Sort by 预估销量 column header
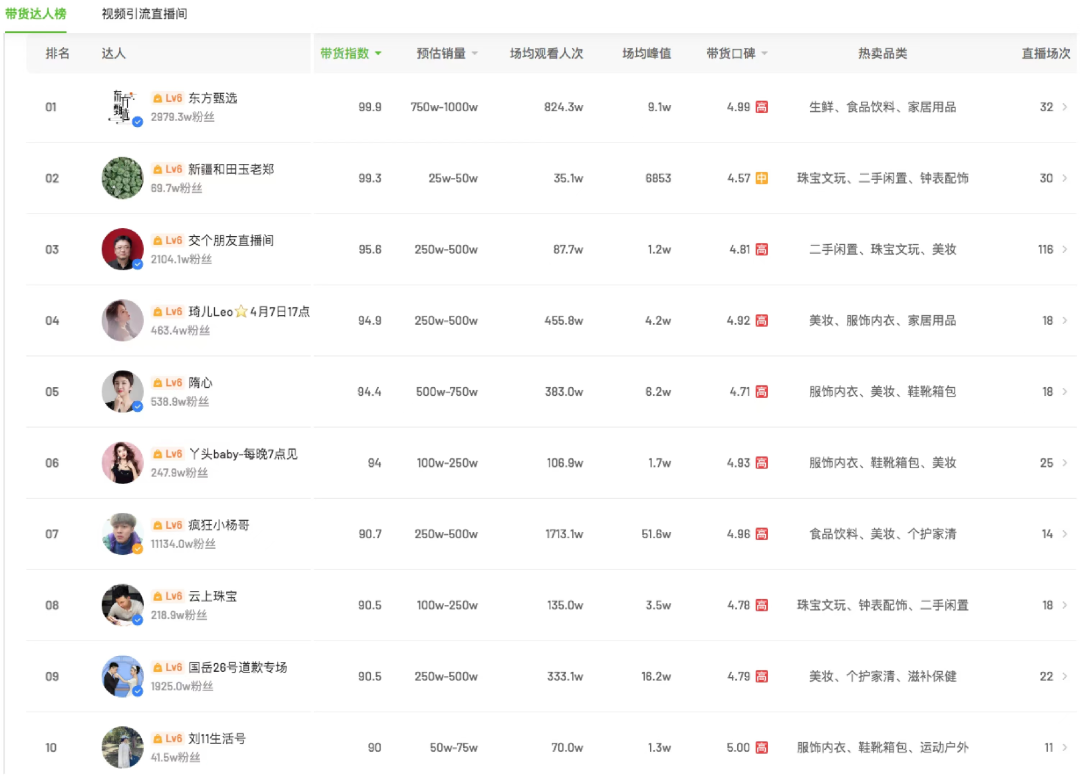Viewport: 1080px width, 777px height. 447,53
